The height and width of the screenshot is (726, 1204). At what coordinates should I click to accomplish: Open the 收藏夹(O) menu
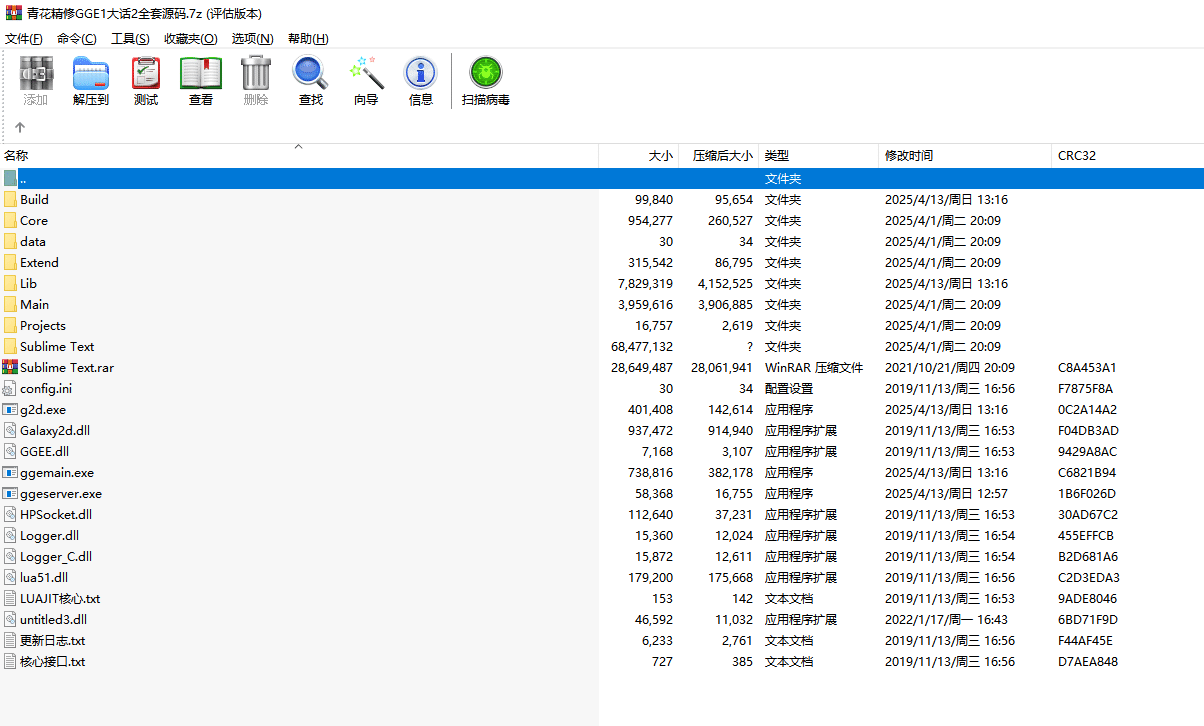point(190,39)
